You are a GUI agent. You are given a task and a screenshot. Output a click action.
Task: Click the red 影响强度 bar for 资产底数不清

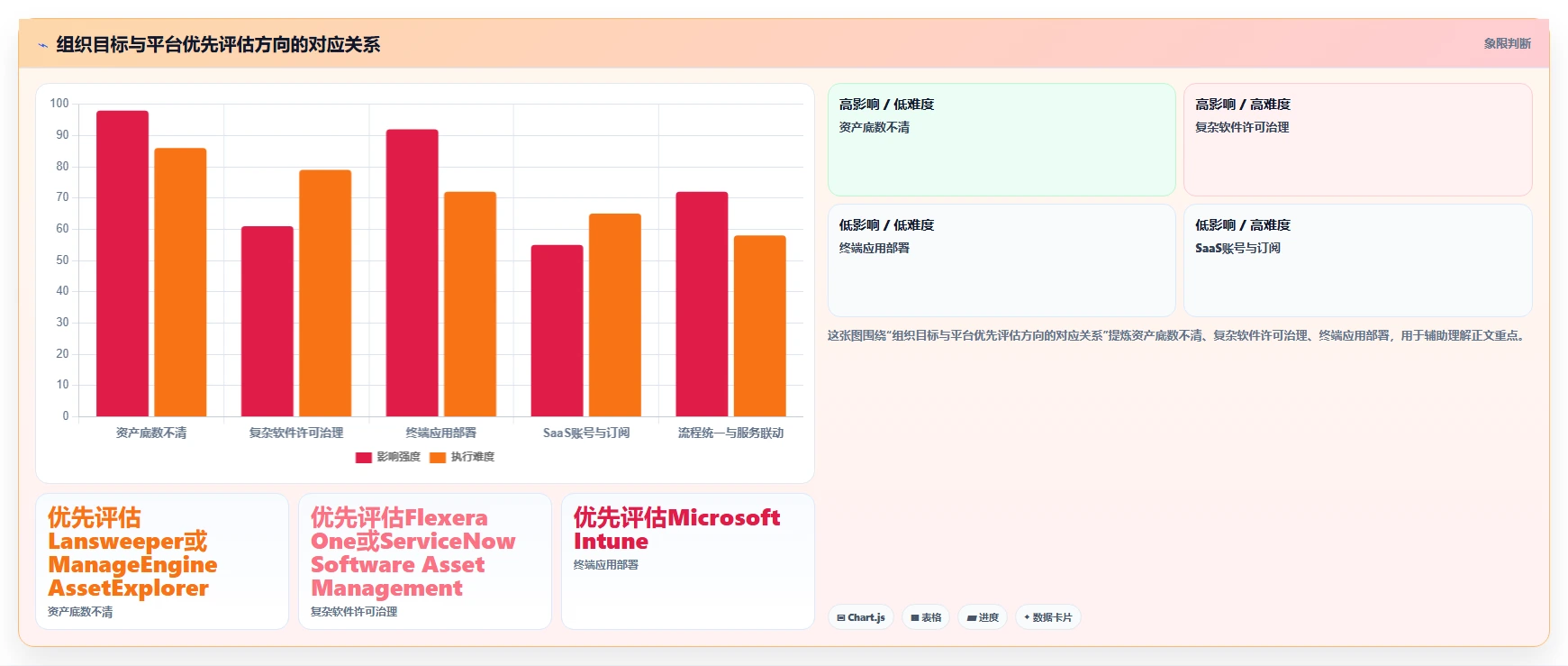pos(122,263)
